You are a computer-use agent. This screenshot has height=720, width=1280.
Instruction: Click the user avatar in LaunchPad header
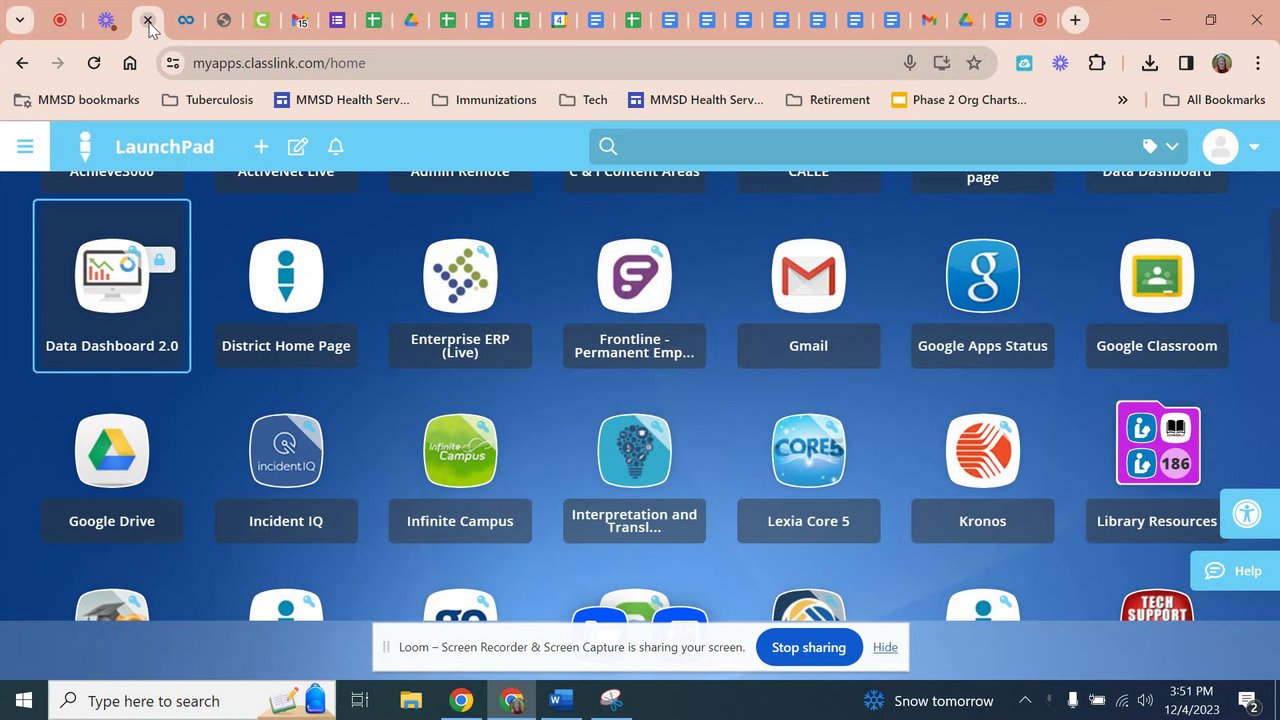click(x=1220, y=147)
